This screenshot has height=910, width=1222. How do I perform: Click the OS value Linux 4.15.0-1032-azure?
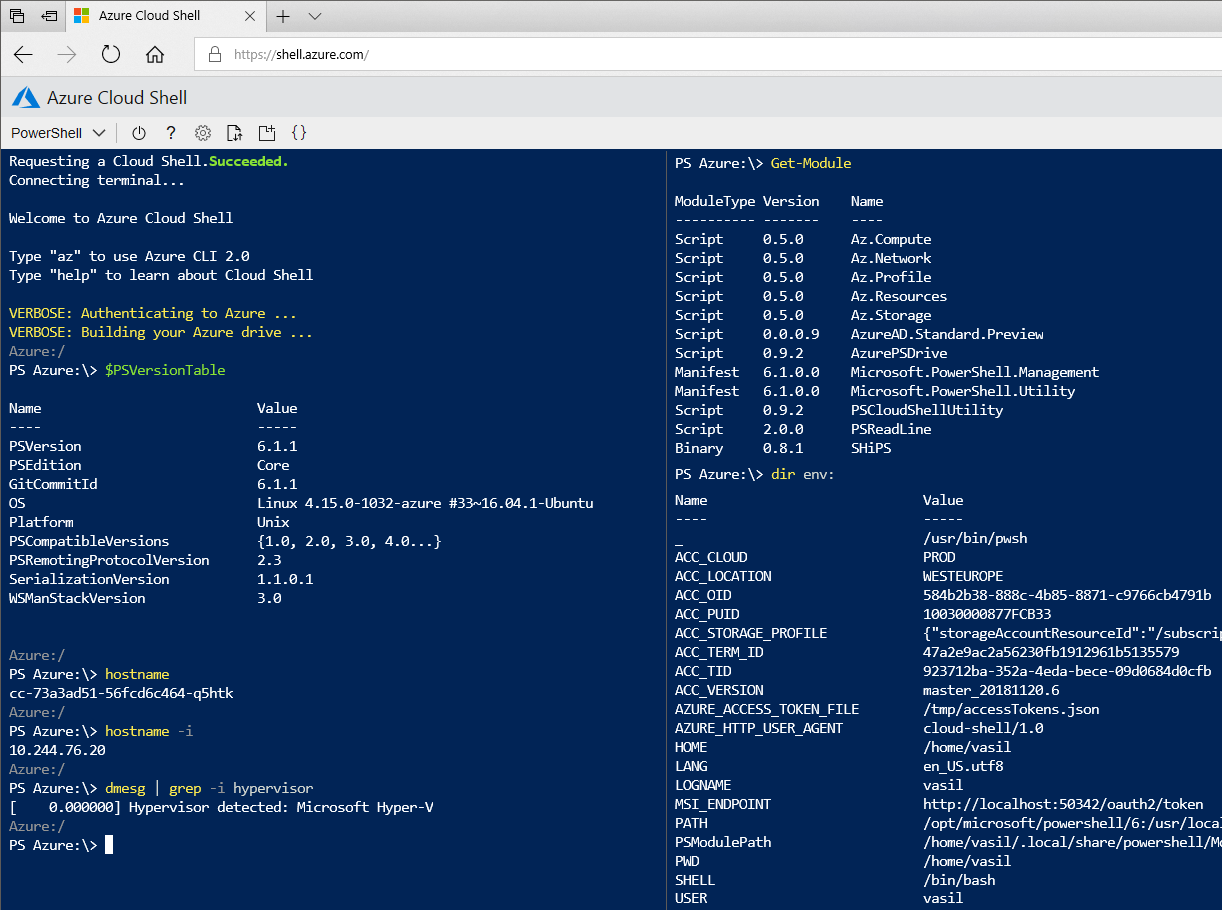click(425, 503)
